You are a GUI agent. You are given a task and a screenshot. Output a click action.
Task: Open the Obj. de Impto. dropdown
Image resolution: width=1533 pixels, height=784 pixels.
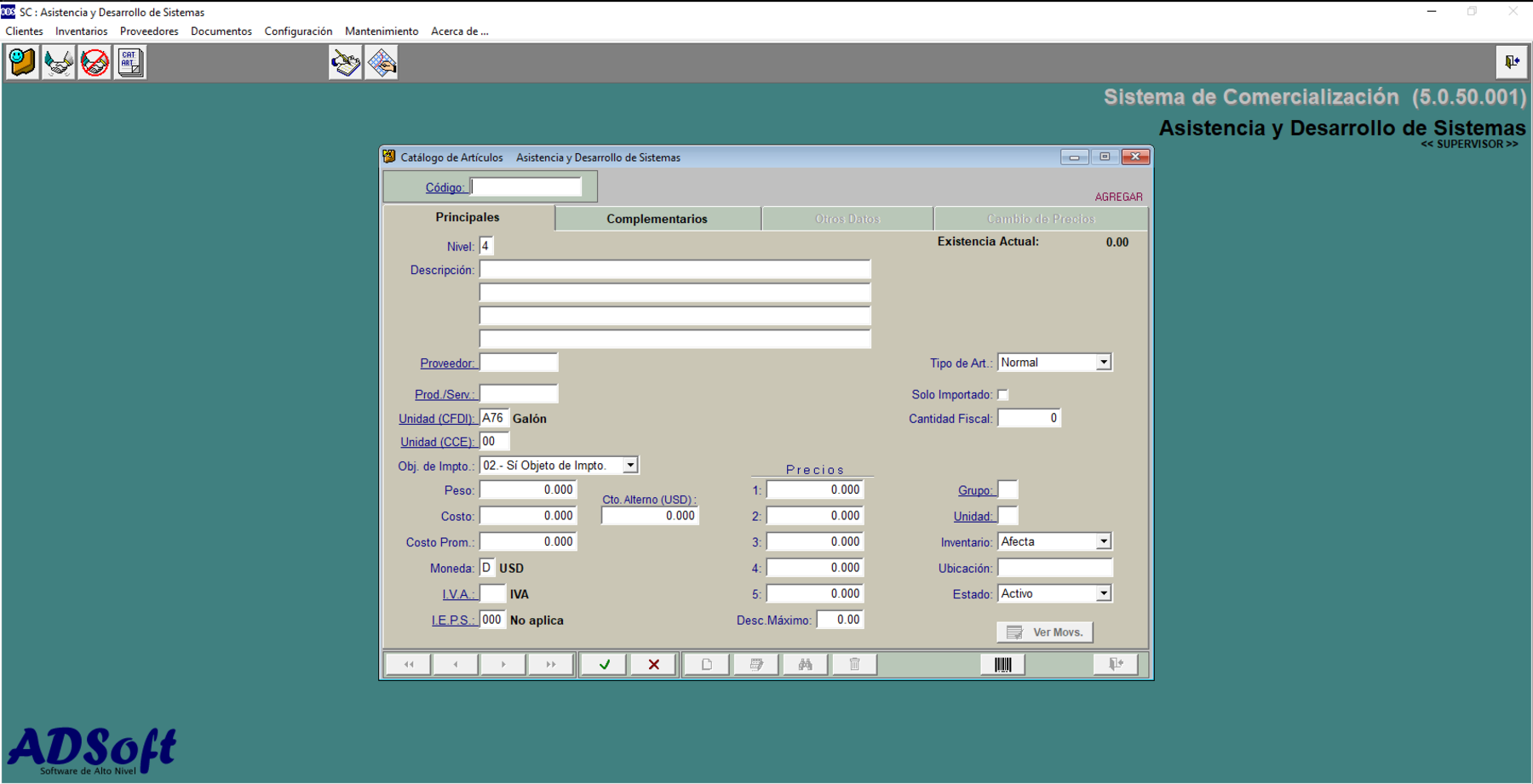click(x=630, y=466)
